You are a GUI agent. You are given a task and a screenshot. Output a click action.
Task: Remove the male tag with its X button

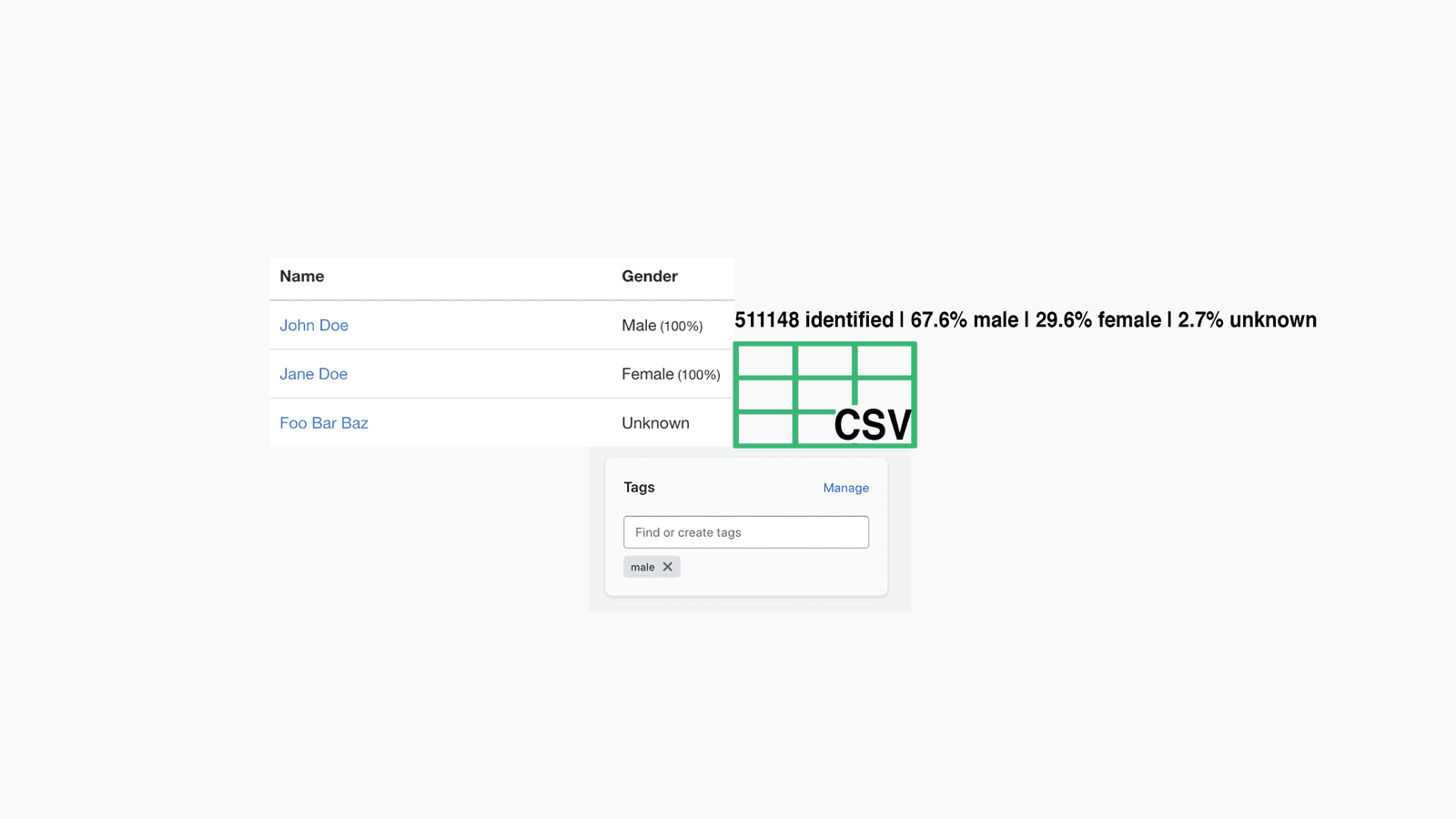tap(667, 566)
